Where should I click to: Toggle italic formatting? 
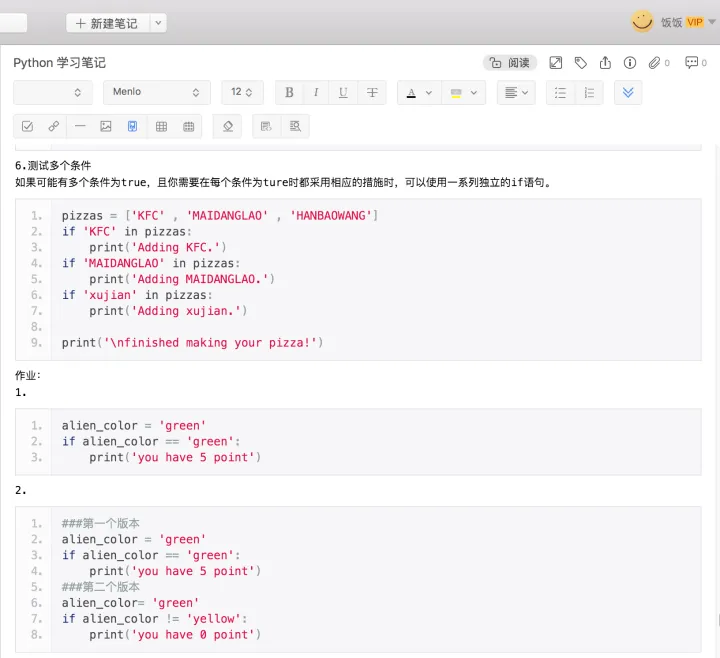click(316, 92)
